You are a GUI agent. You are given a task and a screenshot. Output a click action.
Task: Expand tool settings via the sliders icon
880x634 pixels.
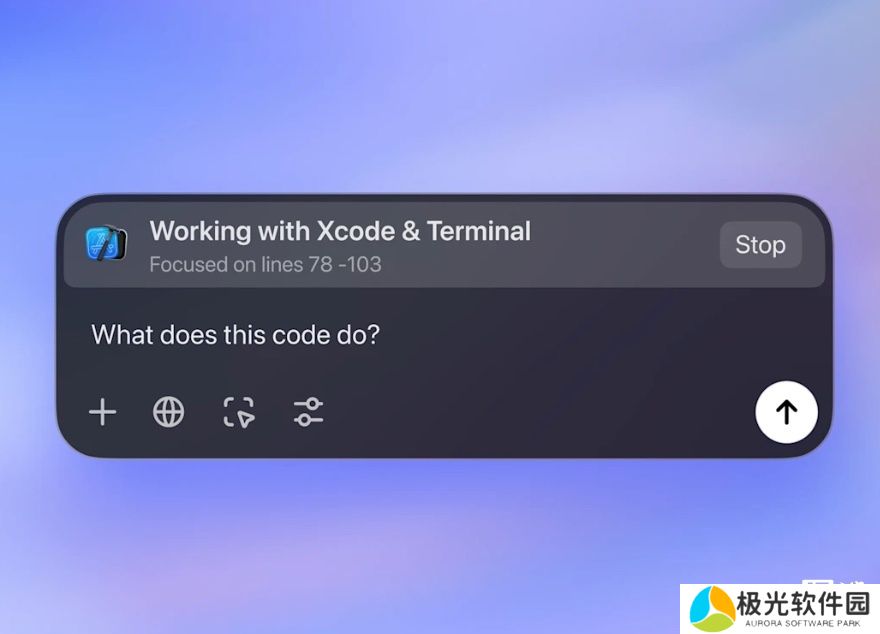point(308,412)
